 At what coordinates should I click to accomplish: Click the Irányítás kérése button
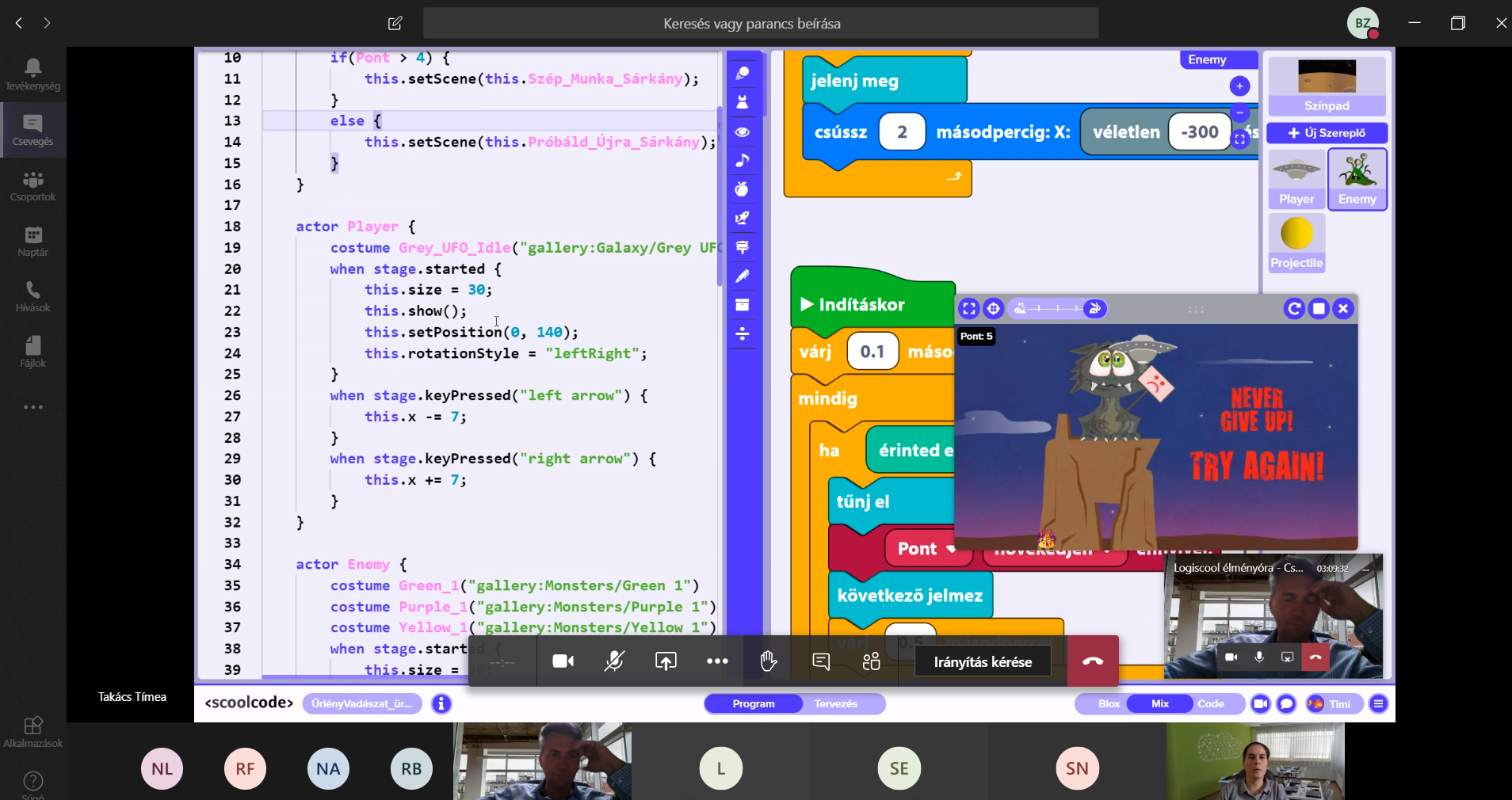click(x=982, y=661)
